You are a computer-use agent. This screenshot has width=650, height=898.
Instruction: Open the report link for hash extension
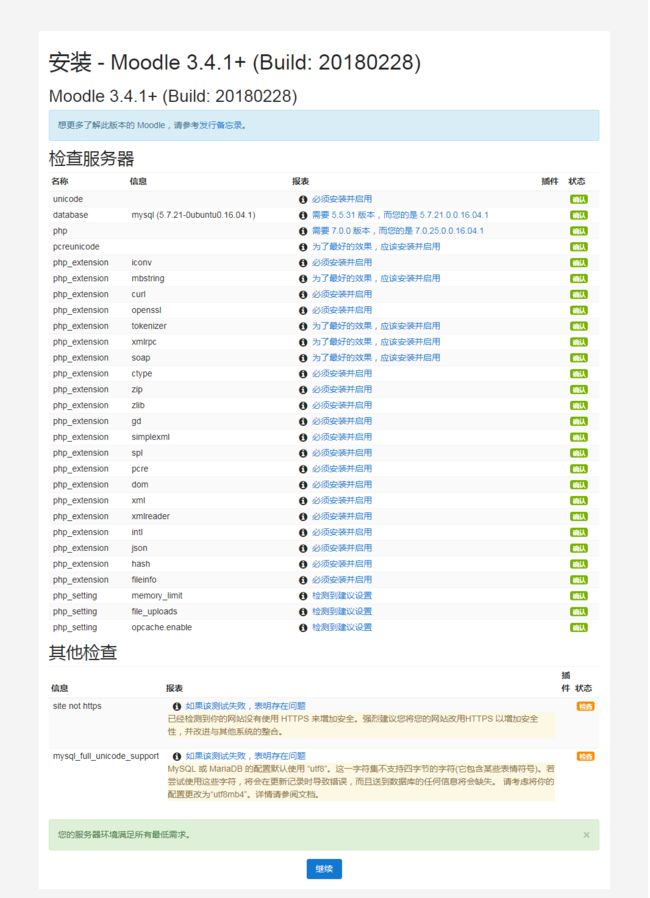(x=342, y=564)
